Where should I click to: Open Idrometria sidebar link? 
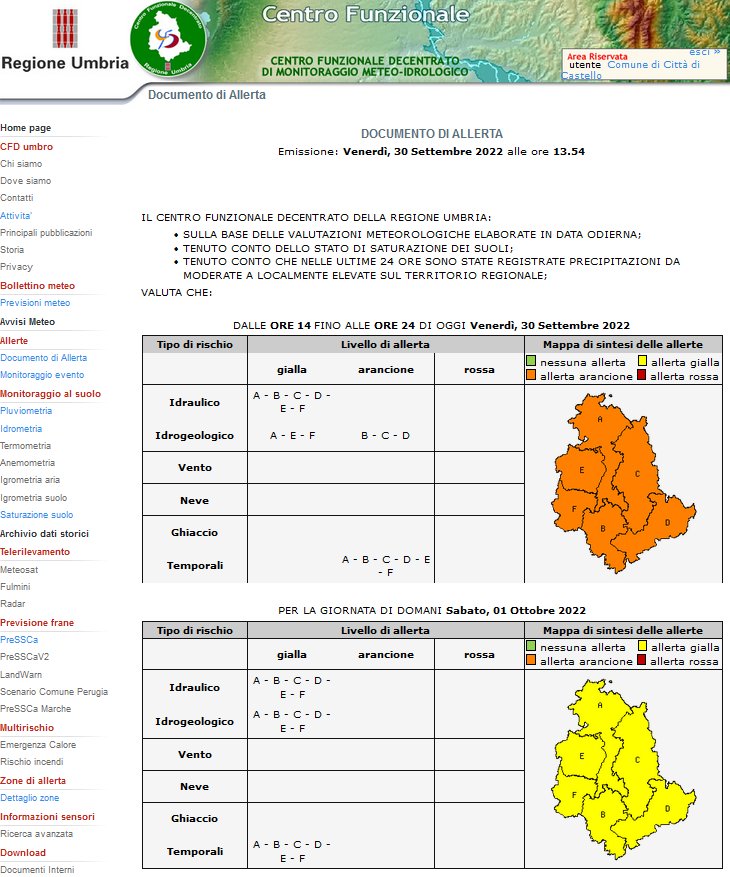click(23, 428)
